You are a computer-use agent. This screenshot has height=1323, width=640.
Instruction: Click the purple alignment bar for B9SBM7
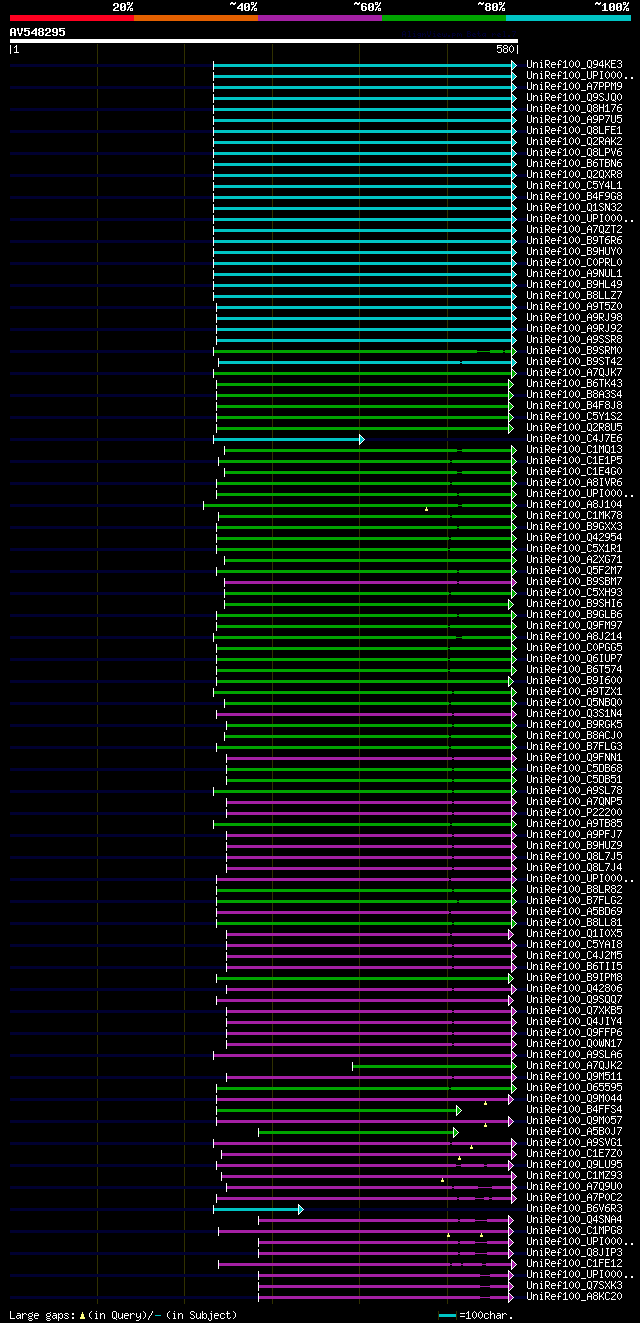[x=370, y=582]
